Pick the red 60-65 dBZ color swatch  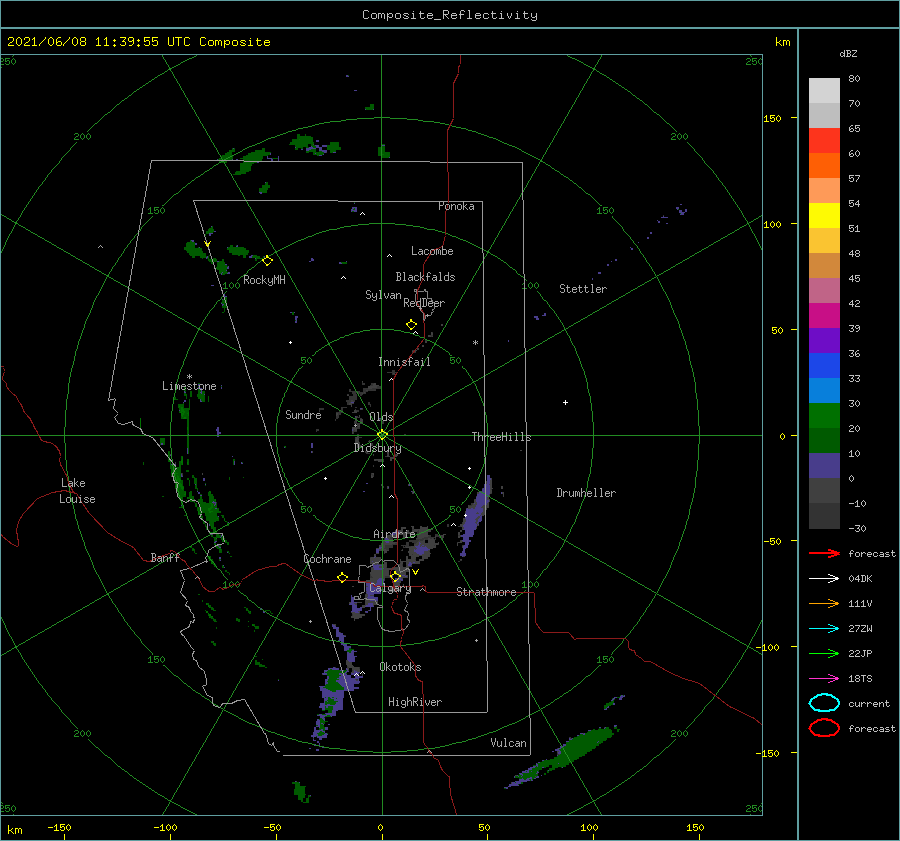coord(824,141)
